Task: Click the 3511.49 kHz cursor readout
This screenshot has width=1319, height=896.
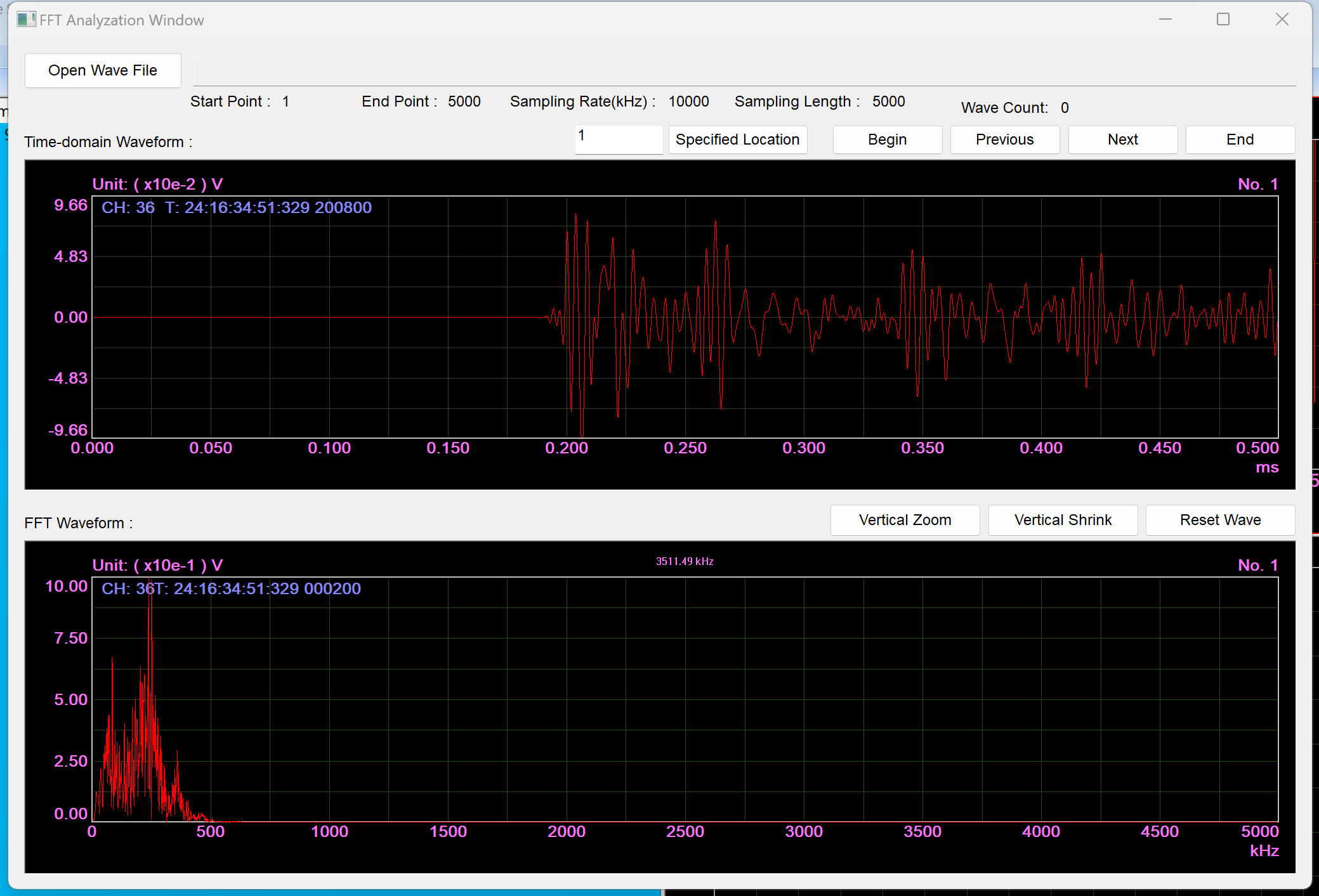Action: coord(685,561)
